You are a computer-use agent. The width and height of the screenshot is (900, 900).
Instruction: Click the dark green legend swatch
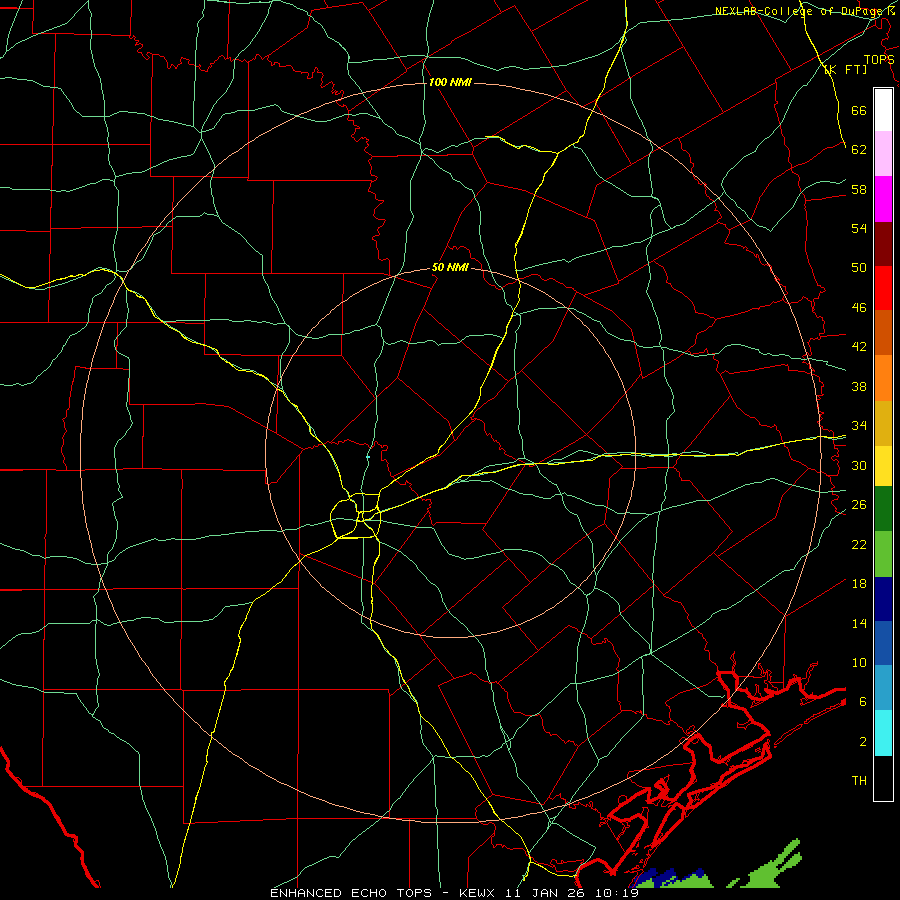[x=883, y=508]
